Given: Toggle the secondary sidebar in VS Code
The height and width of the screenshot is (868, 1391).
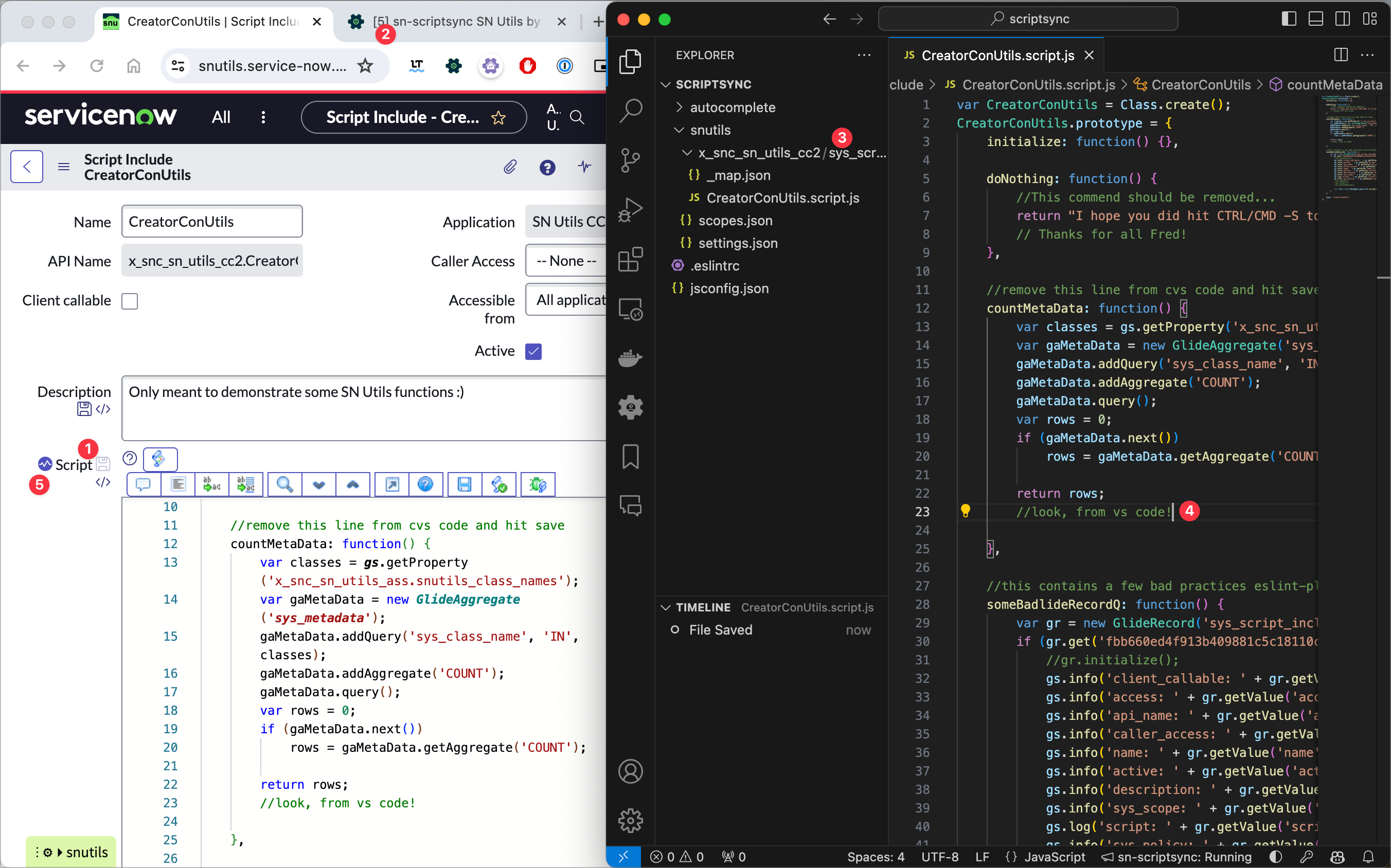Looking at the screenshot, I should pos(1342,19).
